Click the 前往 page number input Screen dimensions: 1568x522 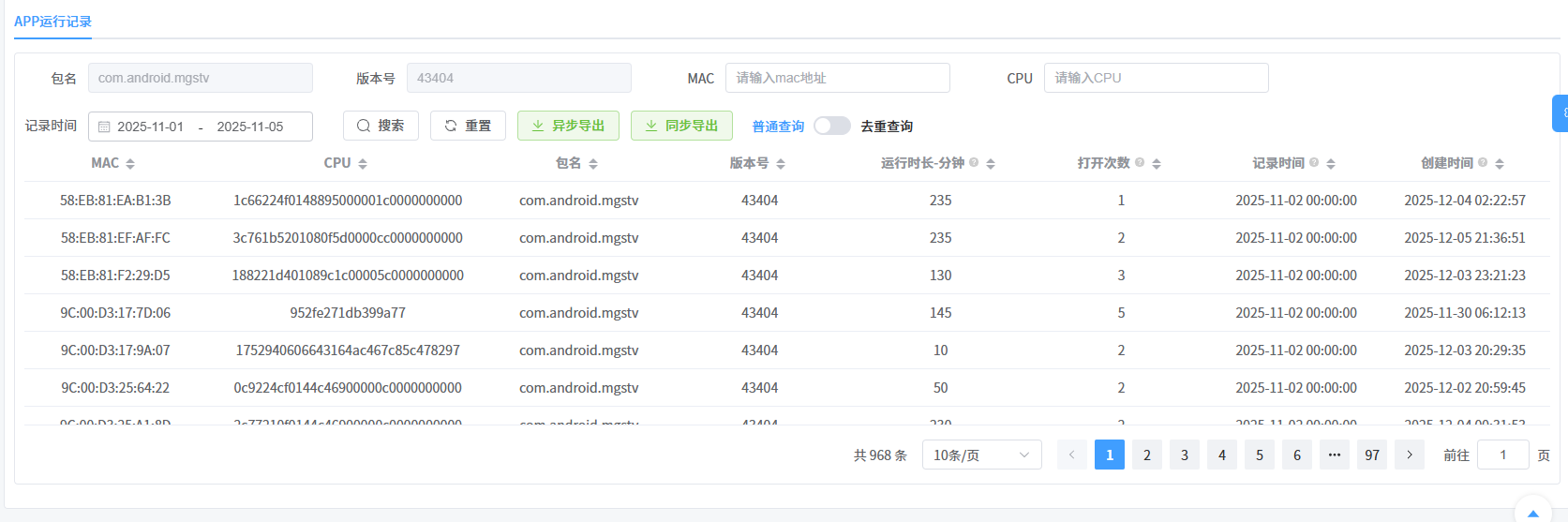1503,455
